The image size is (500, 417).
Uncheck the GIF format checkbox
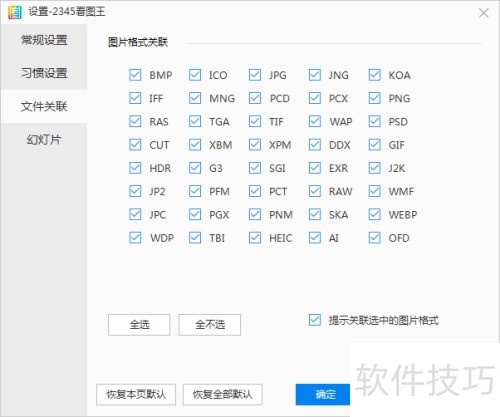pyautogui.click(x=375, y=145)
